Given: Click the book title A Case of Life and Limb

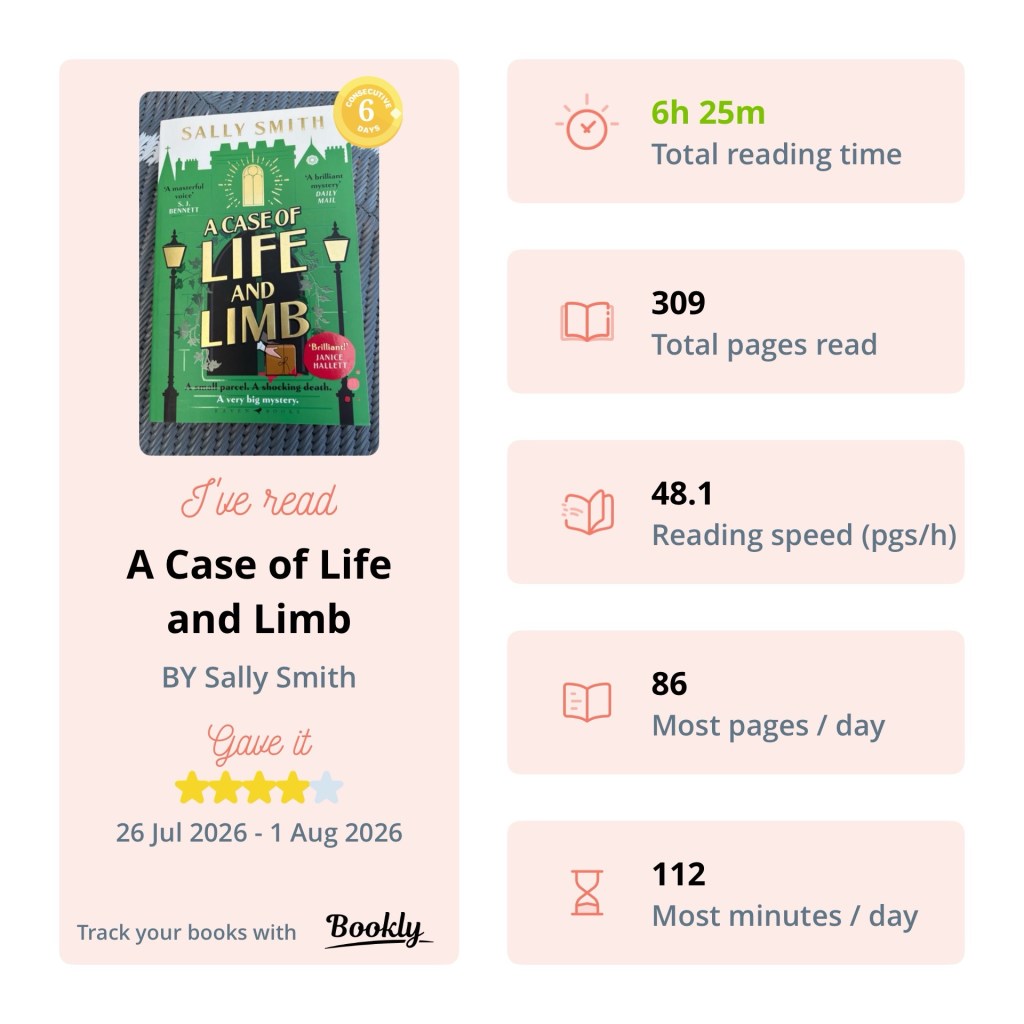Looking at the screenshot, I should 259,592.
